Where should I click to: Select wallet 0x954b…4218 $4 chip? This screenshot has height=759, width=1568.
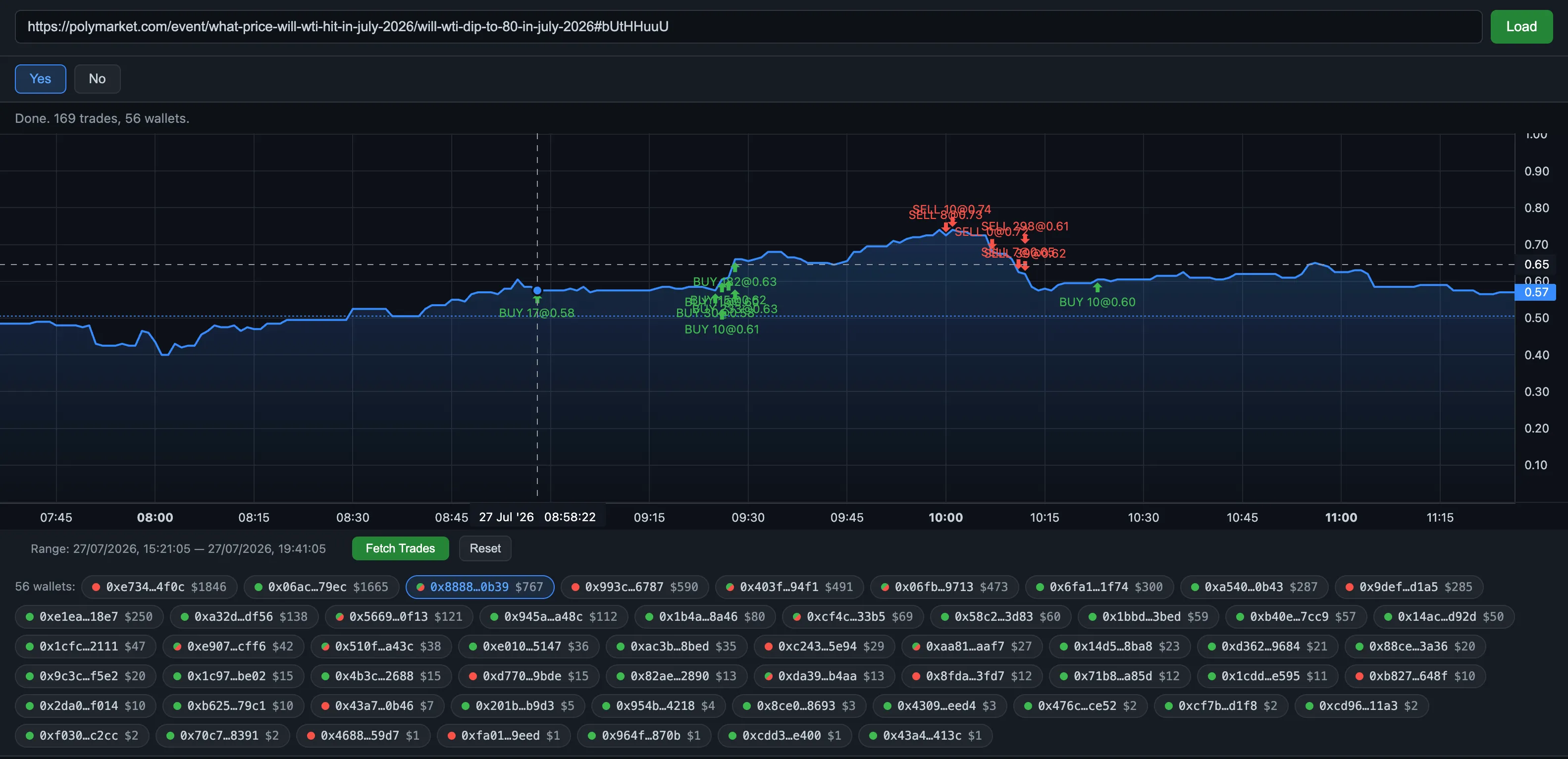659,706
